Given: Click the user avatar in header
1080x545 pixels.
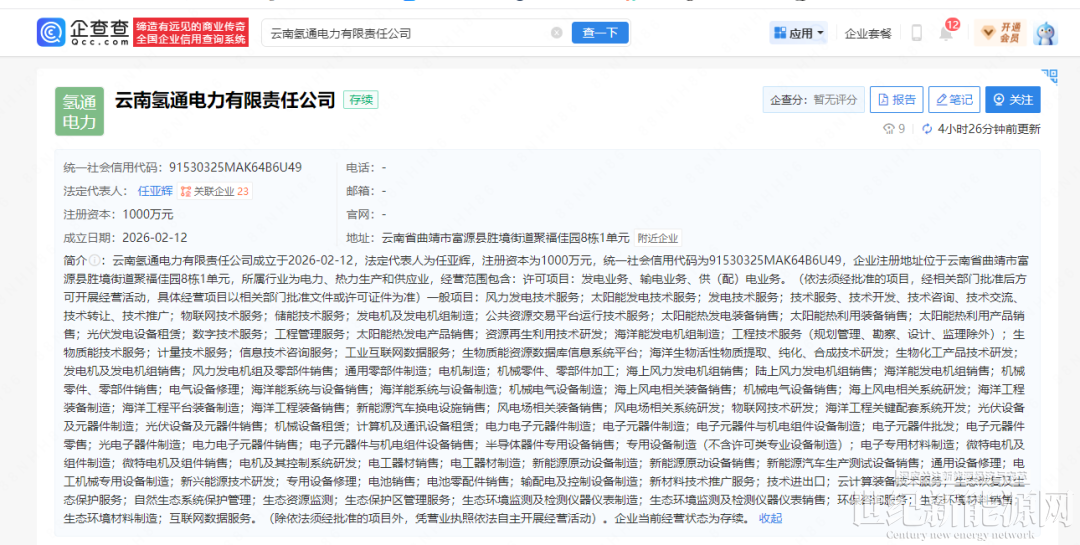Looking at the screenshot, I should tap(1045, 33).
